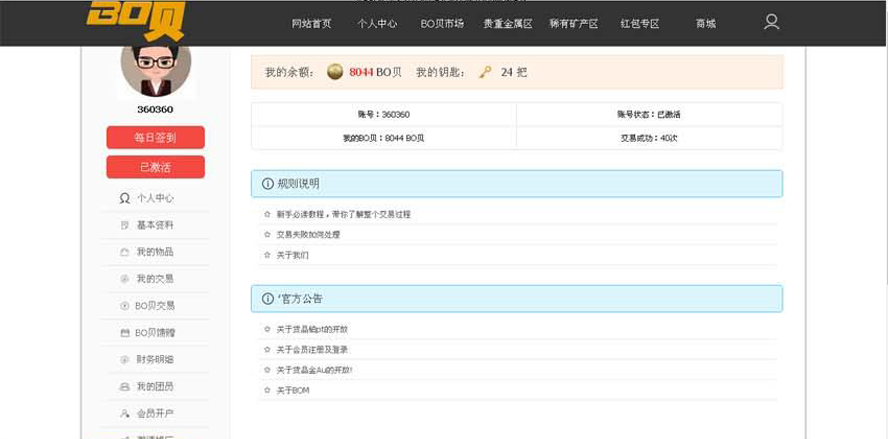Click the 我的团员 team icon
888x439 pixels.
tap(125, 387)
